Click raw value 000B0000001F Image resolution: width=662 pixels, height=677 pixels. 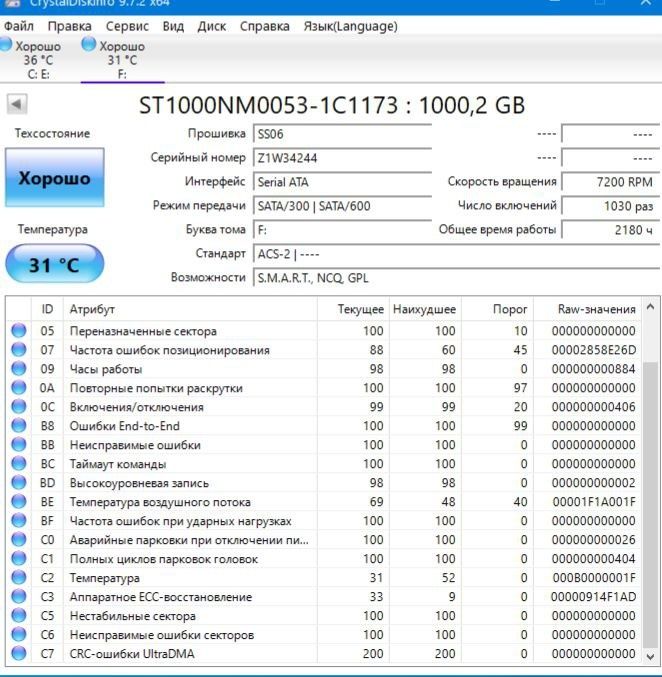(x=594, y=578)
